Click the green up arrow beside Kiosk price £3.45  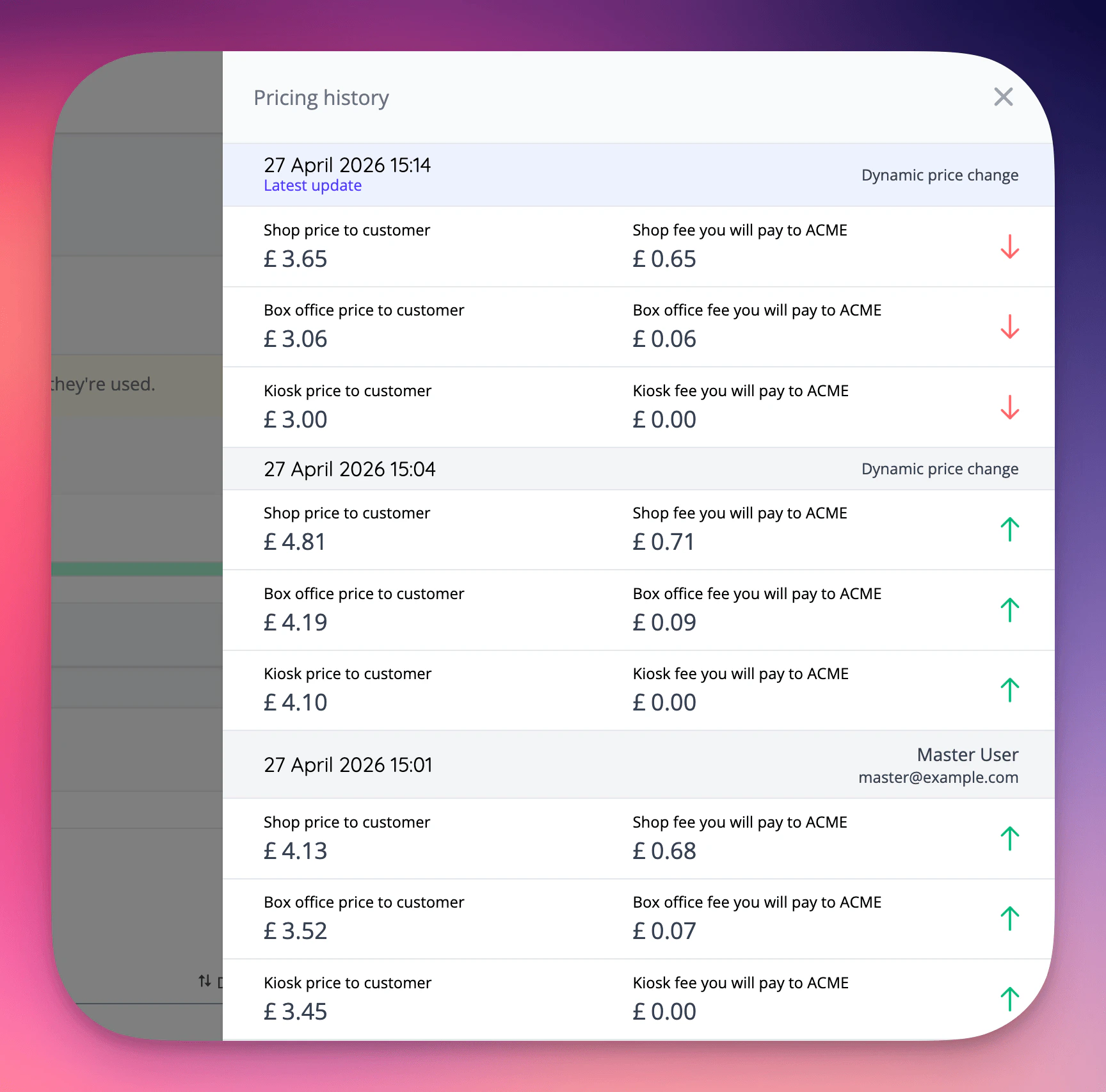[x=1009, y=999]
